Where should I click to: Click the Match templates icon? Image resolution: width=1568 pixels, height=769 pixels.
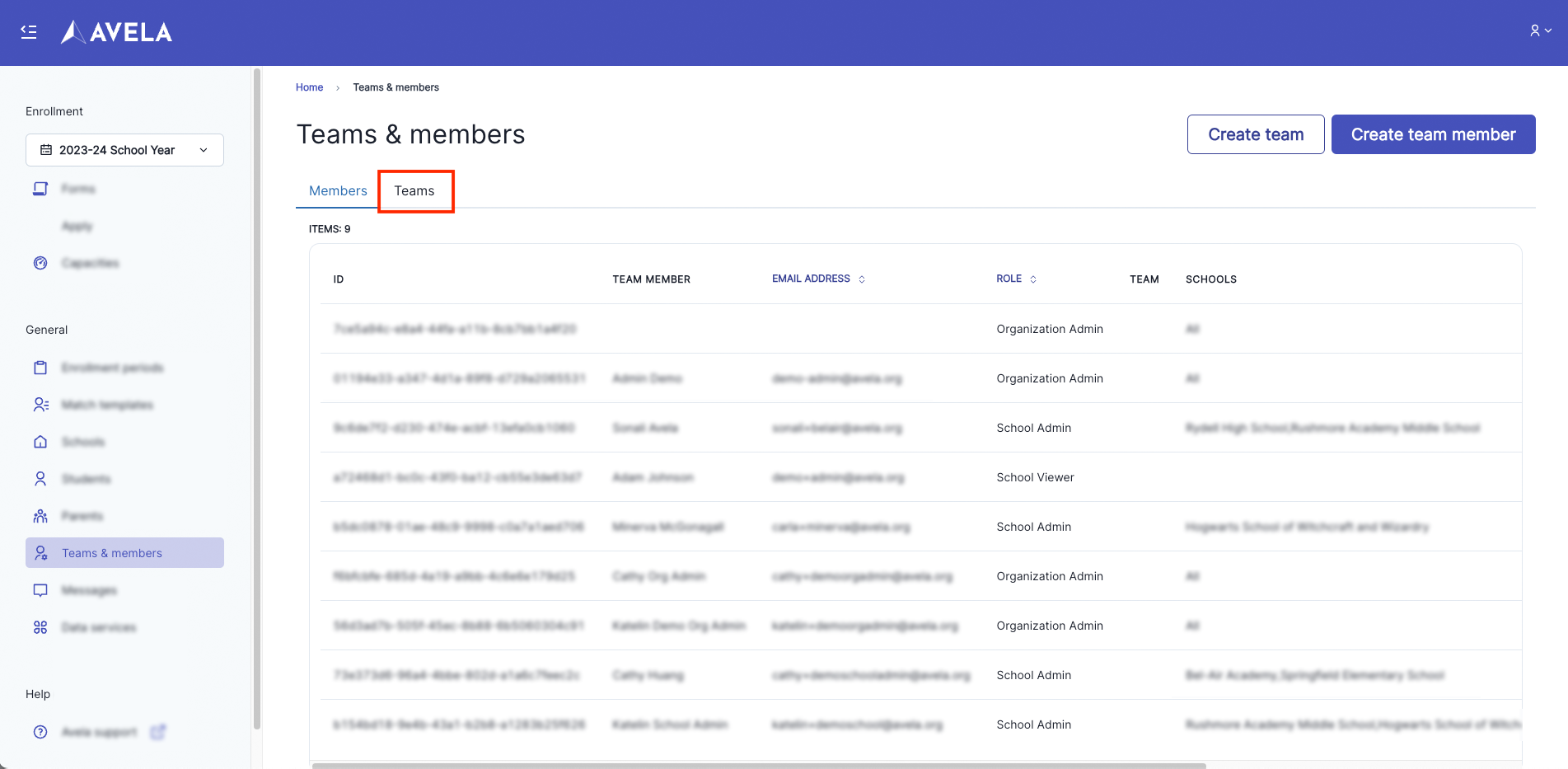point(40,404)
